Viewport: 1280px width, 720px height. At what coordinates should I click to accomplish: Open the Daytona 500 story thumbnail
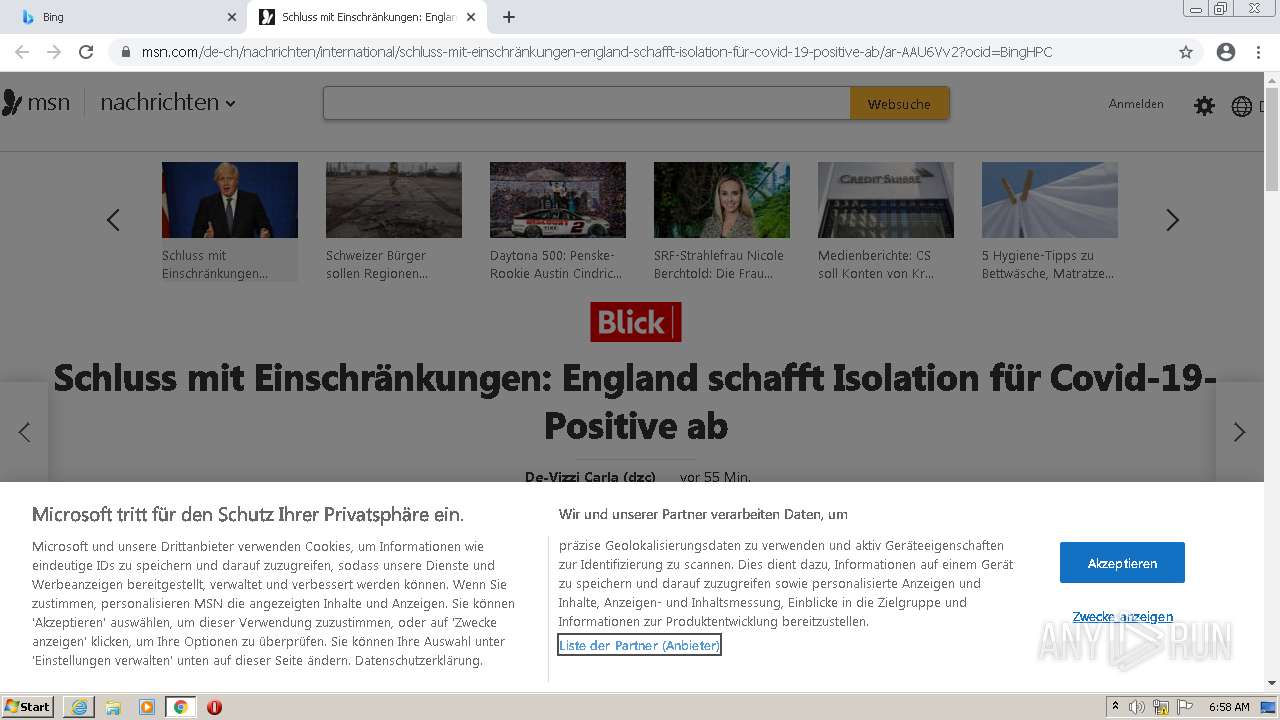coord(558,200)
